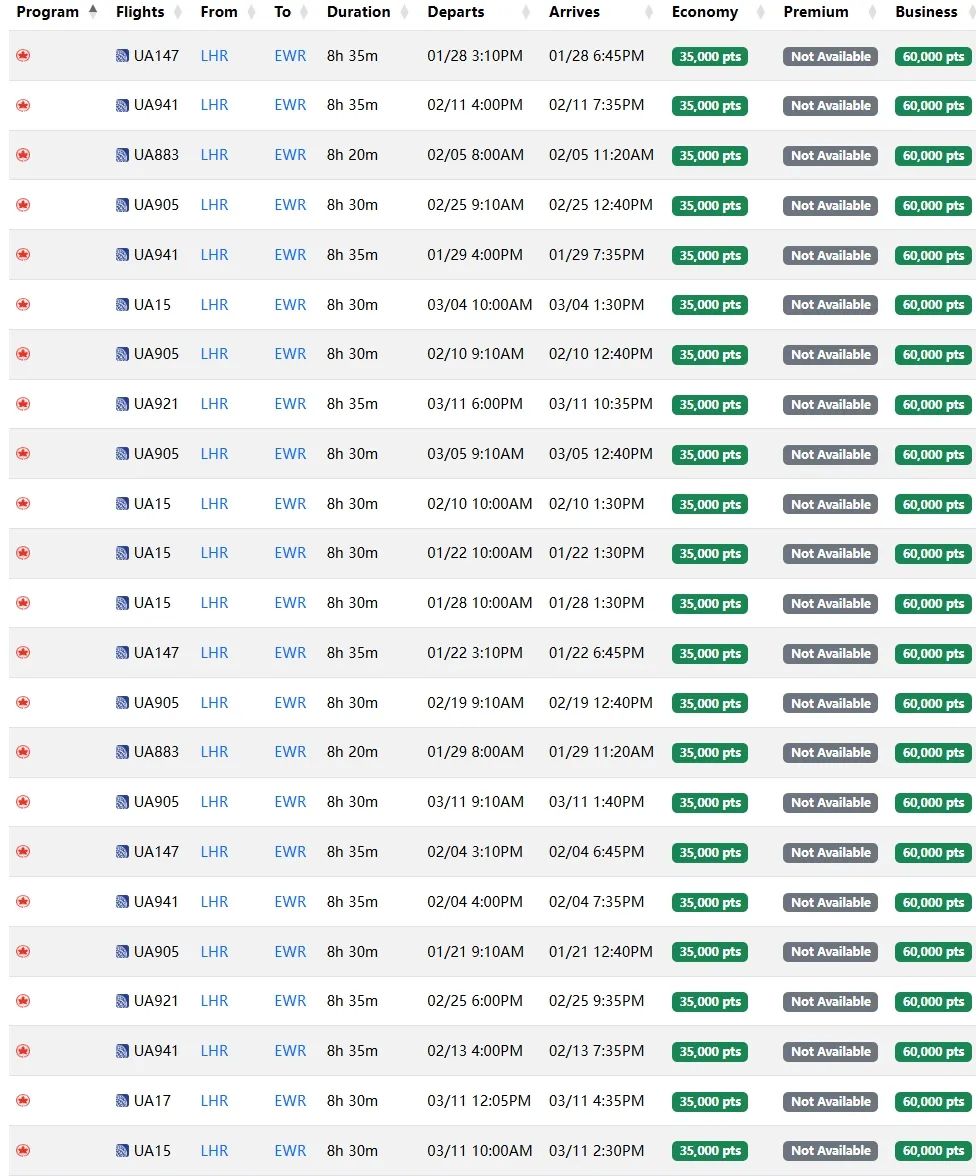Screen dimensions: 976x1176
Task: Sort the table by the Program column
Action: [x=47, y=12]
